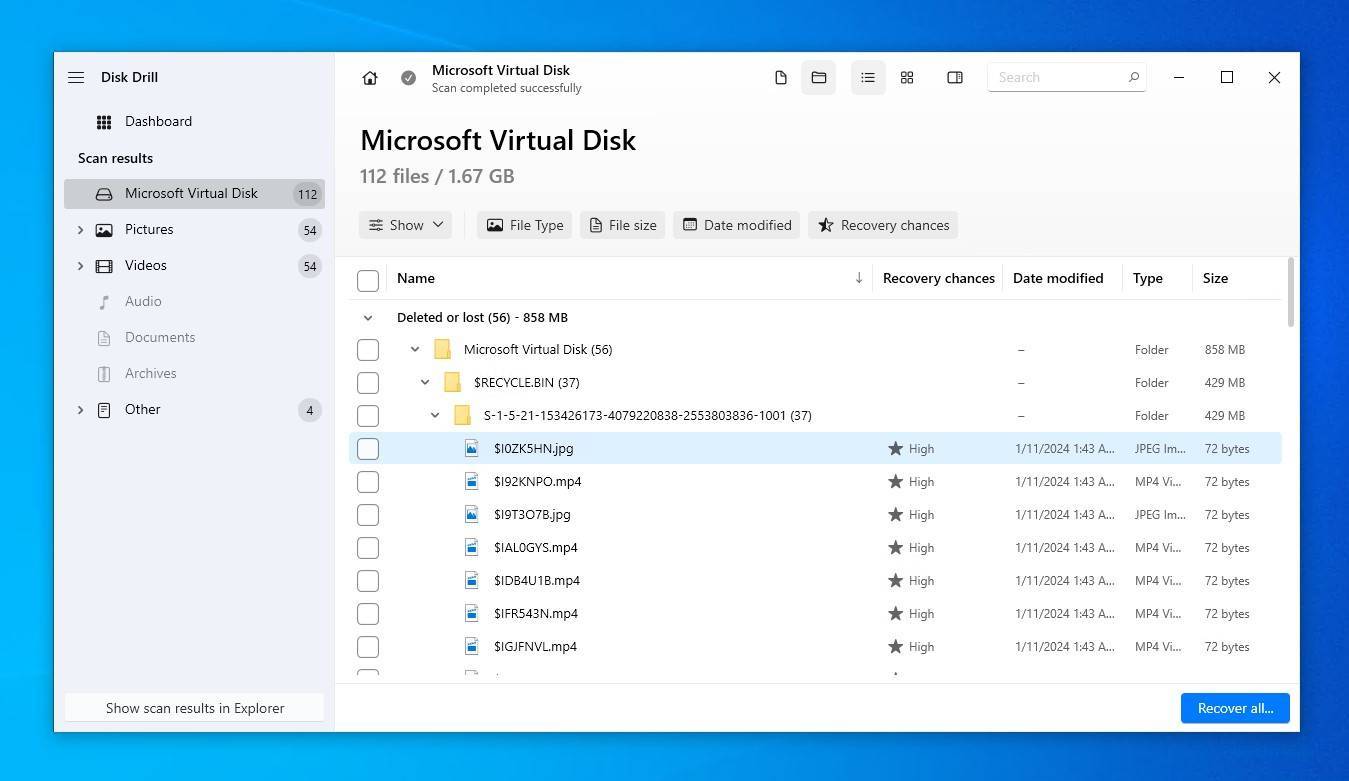Sort by Recovery chances column header
The height and width of the screenshot is (781, 1349).
click(938, 278)
